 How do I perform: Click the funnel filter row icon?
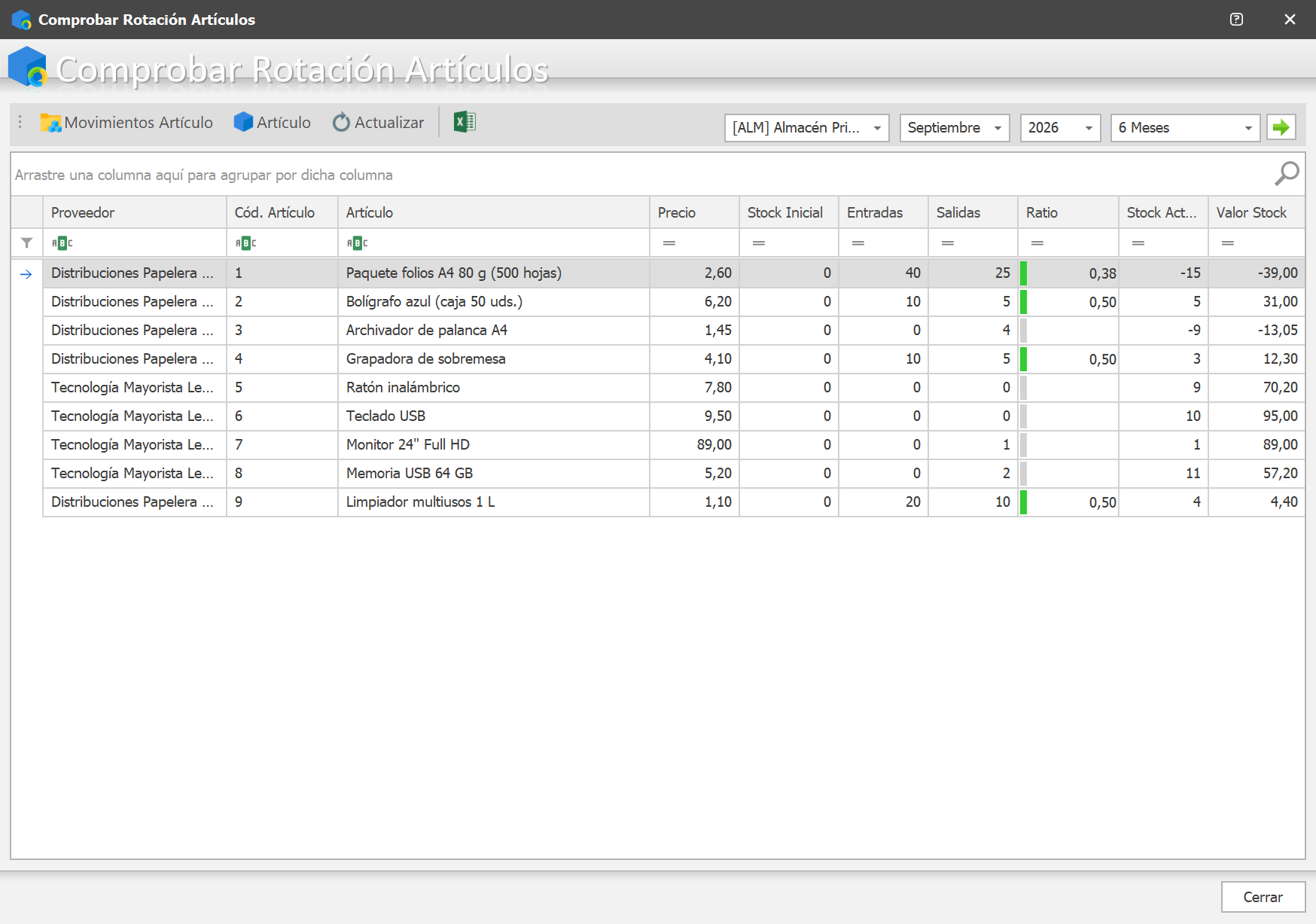coord(27,243)
